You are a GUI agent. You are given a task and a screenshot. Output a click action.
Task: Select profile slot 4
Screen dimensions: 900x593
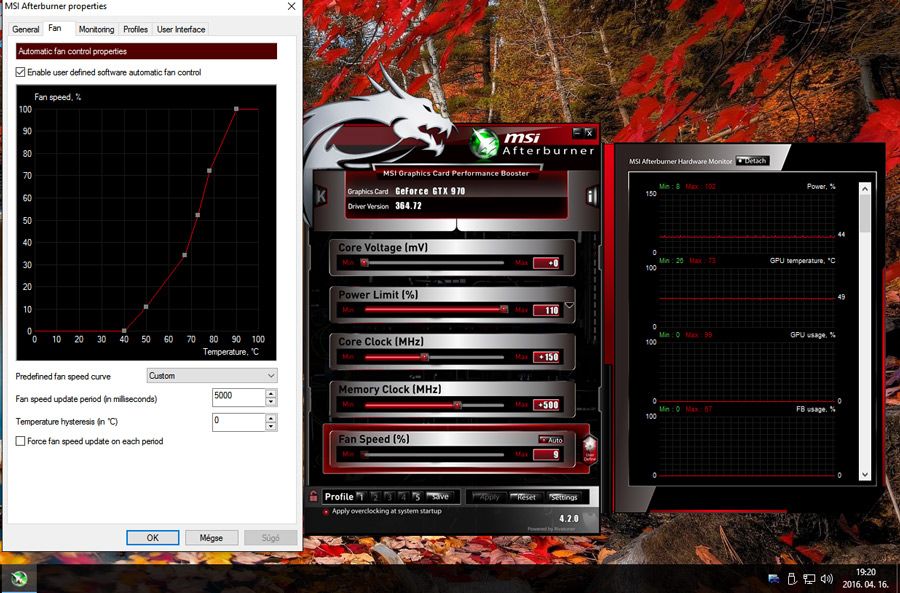pyautogui.click(x=403, y=497)
